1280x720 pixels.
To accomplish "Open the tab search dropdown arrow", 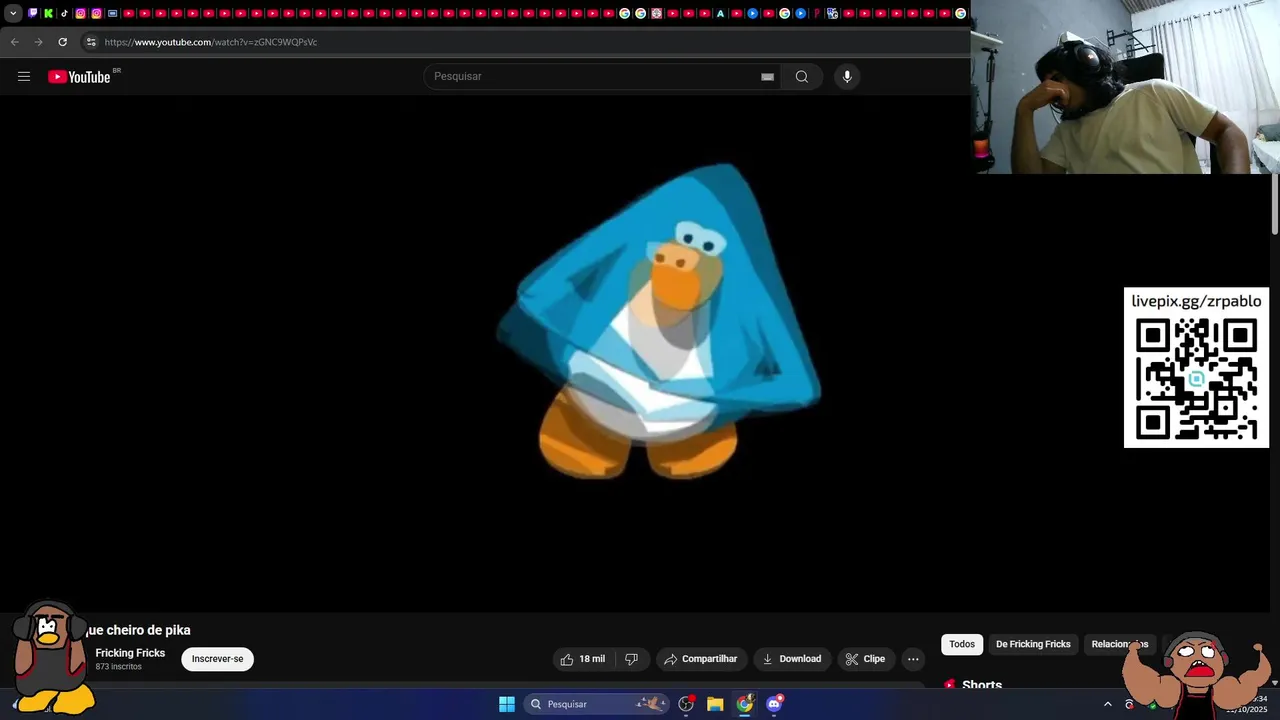I will 13,13.
